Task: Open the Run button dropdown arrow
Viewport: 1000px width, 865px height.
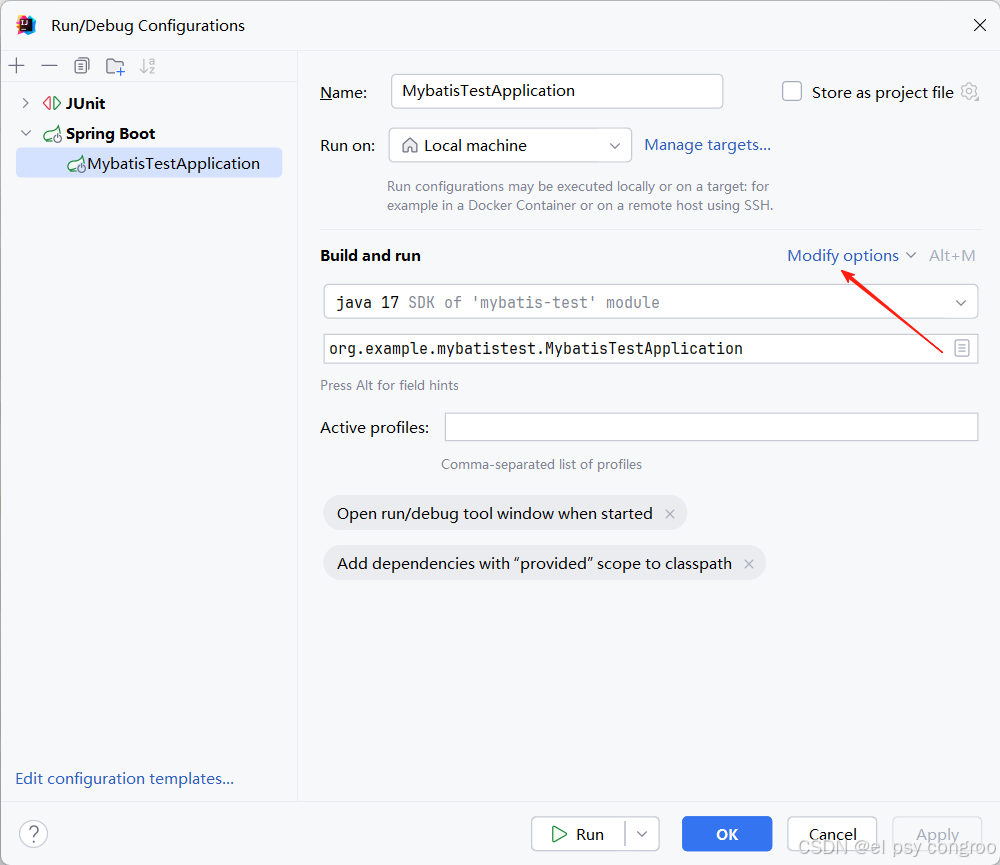Action: pos(642,834)
